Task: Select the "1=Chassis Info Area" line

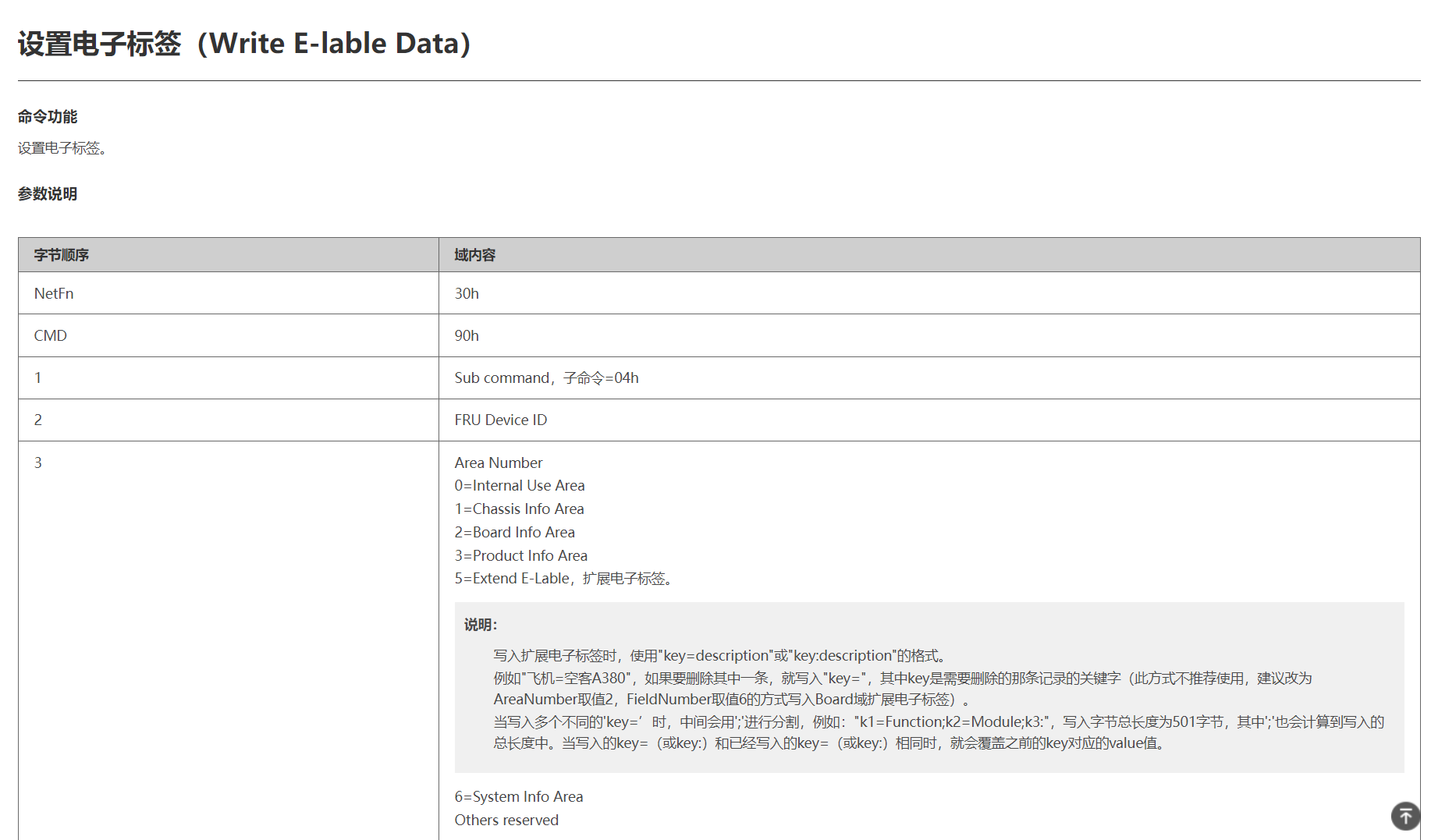Action: [x=519, y=509]
